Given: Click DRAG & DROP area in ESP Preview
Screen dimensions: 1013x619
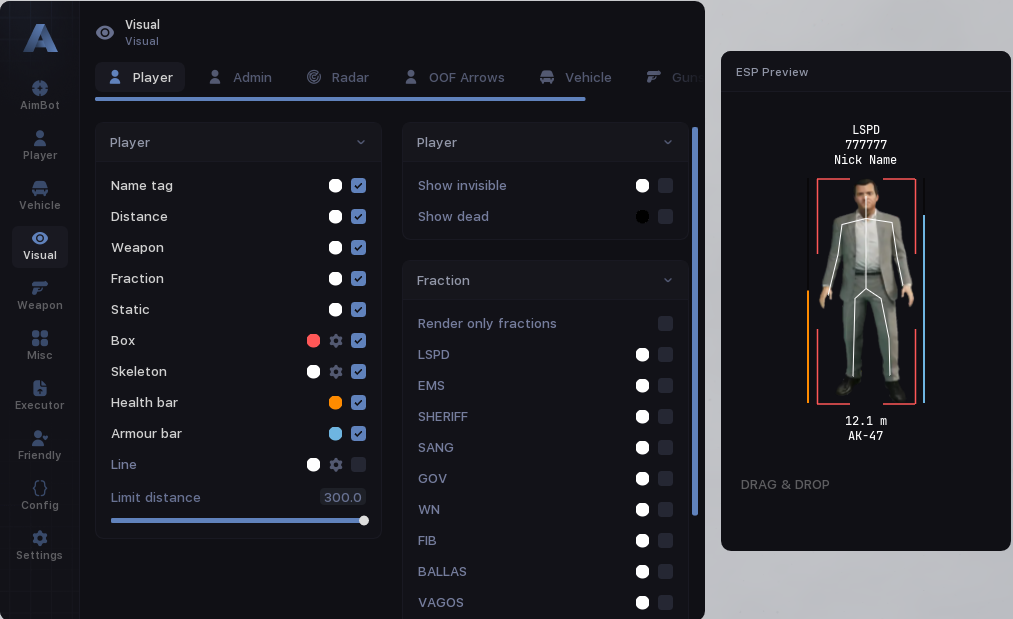Looking at the screenshot, I should [x=785, y=485].
